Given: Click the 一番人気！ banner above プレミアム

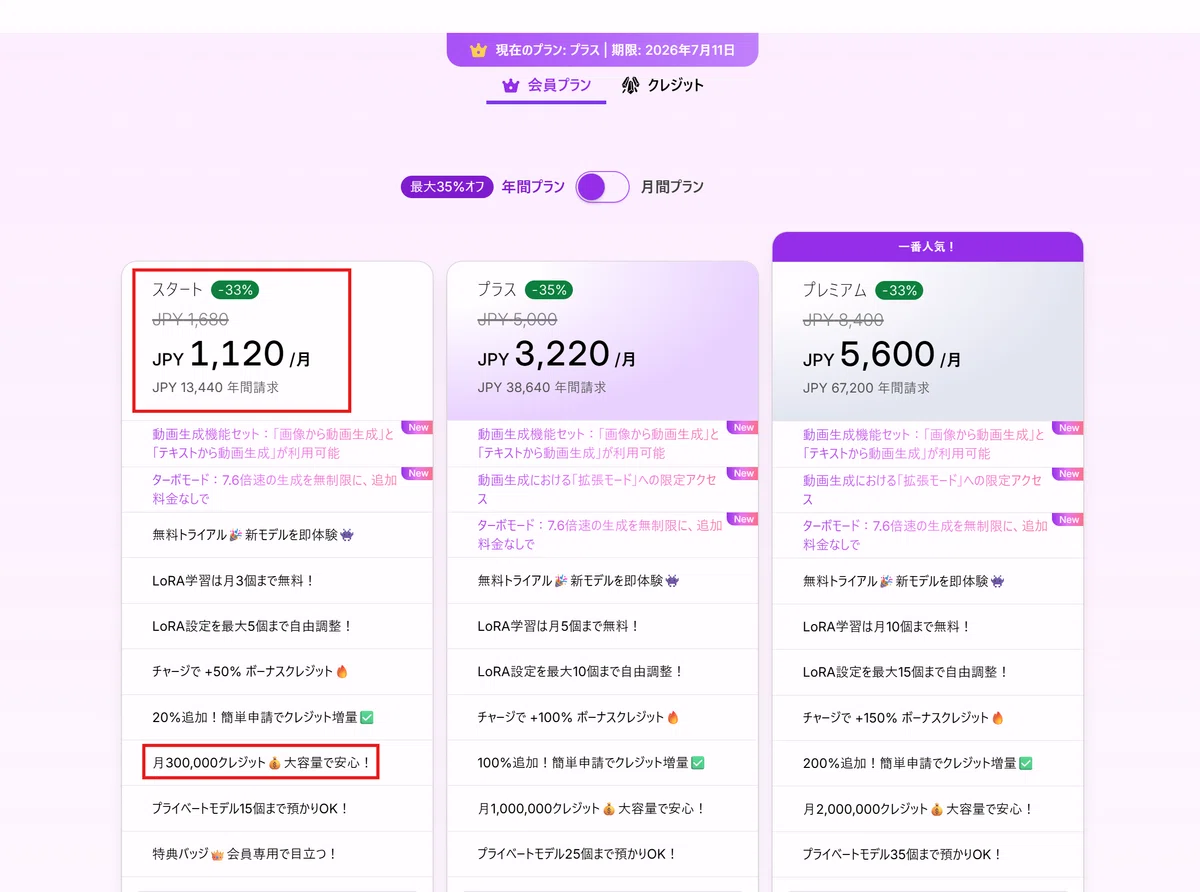Looking at the screenshot, I should coord(928,246).
